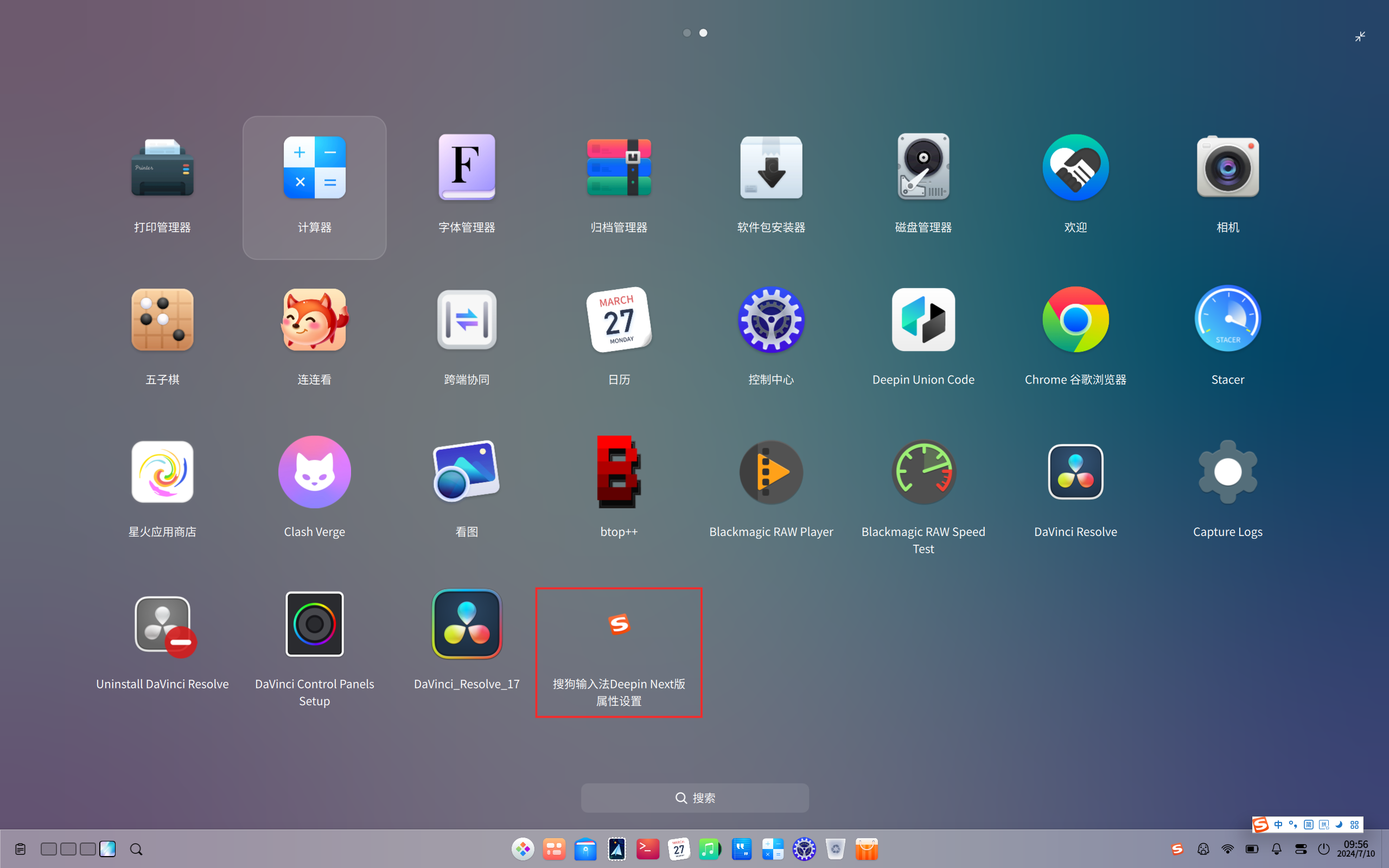Open notification bell in system tray
This screenshot has height=868, width=1389.
tap(1276, 848)
